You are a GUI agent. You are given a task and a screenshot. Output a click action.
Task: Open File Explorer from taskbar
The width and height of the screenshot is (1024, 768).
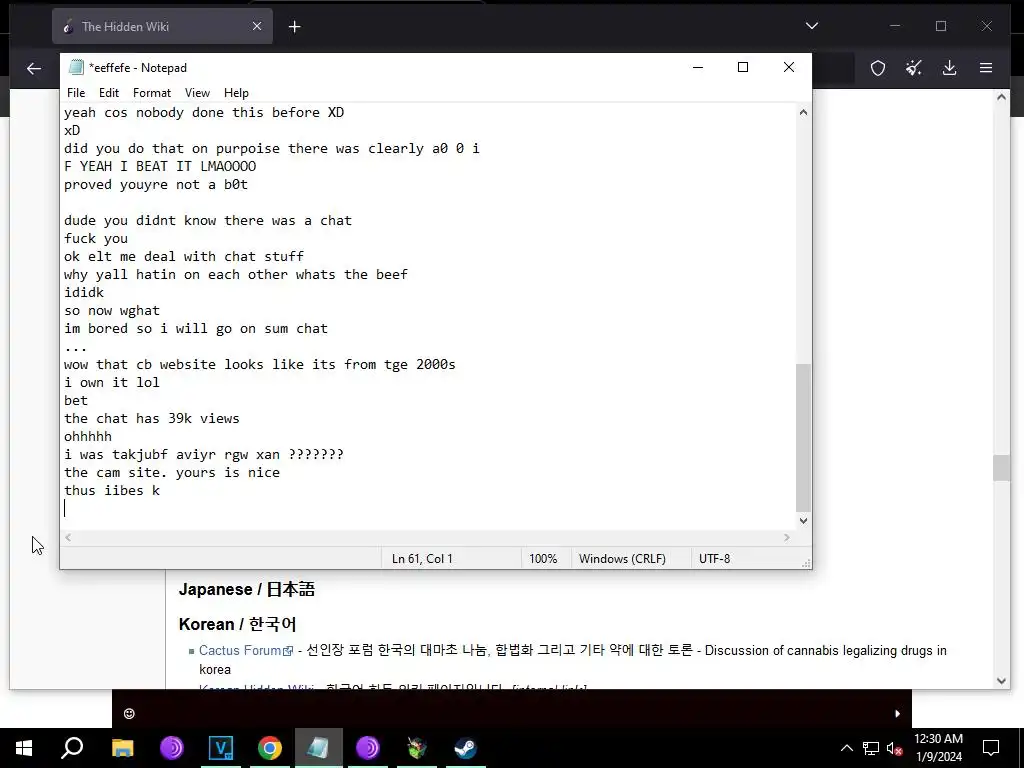click(x=122, y=748)
